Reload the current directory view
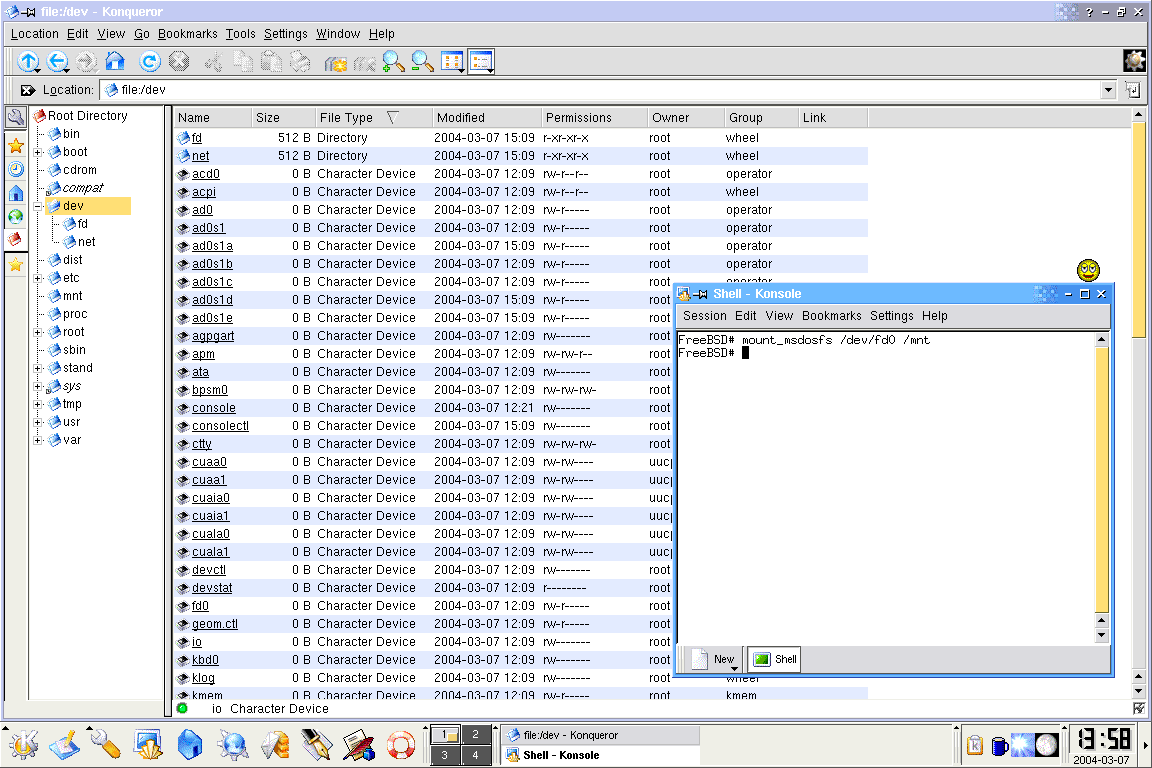This screenshot has width=1152, height=768. 149,62
